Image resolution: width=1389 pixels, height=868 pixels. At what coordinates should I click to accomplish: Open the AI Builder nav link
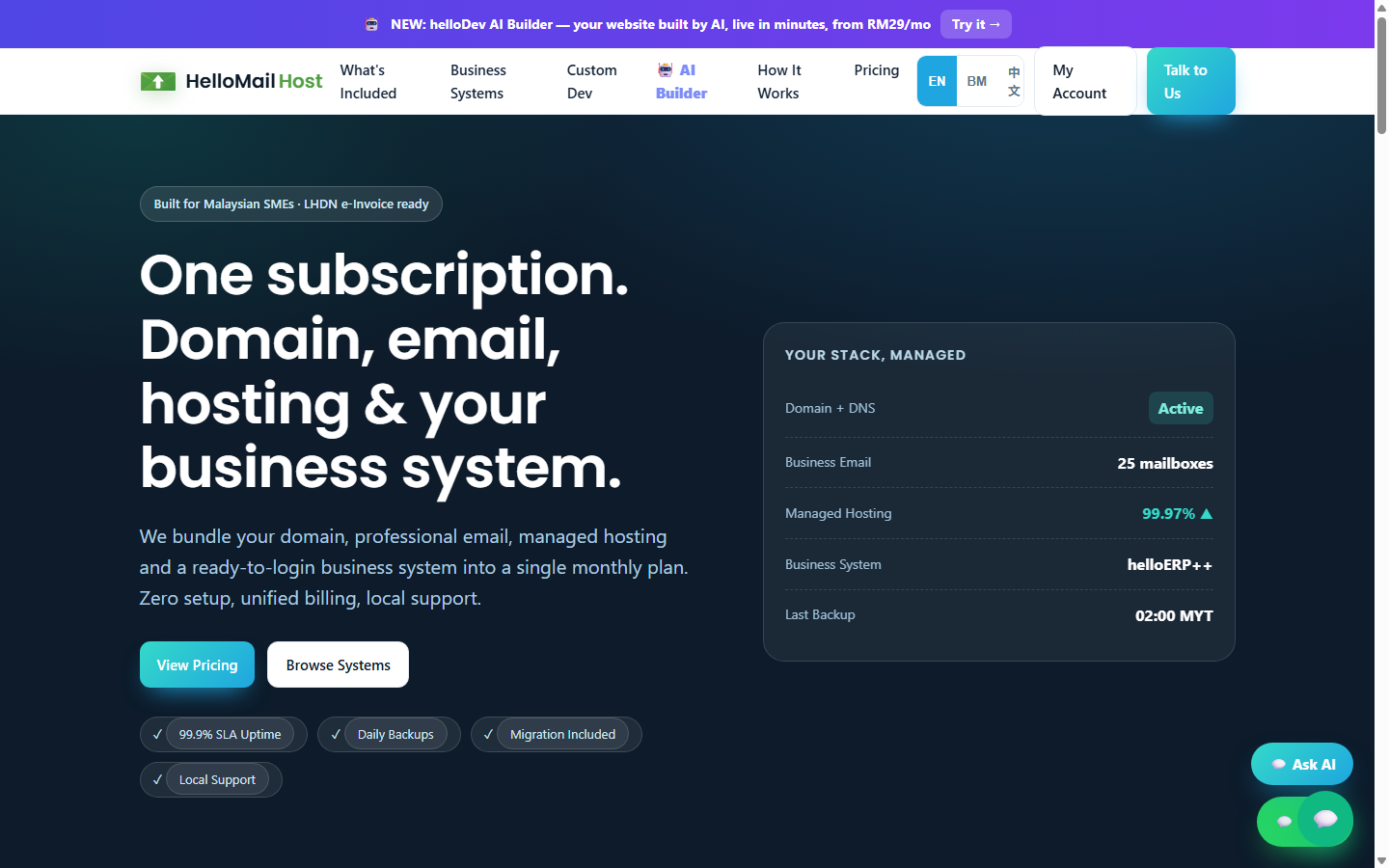coord(681,81)
